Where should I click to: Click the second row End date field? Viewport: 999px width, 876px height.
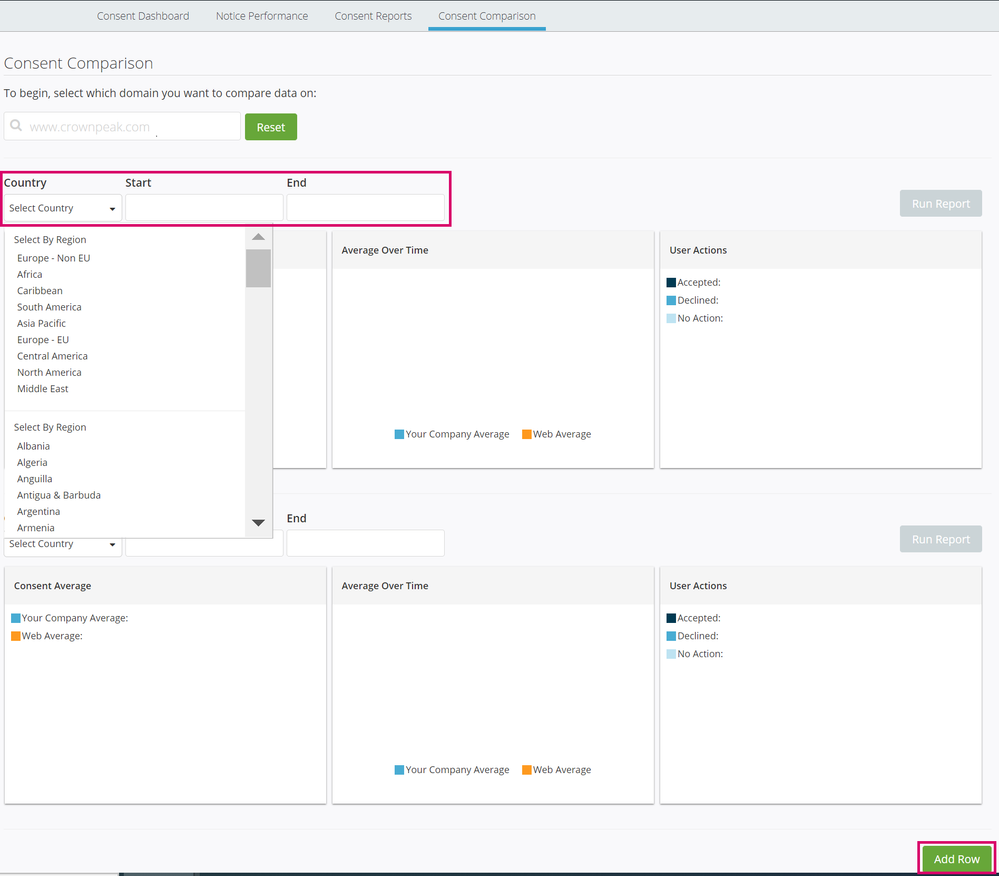365,543
